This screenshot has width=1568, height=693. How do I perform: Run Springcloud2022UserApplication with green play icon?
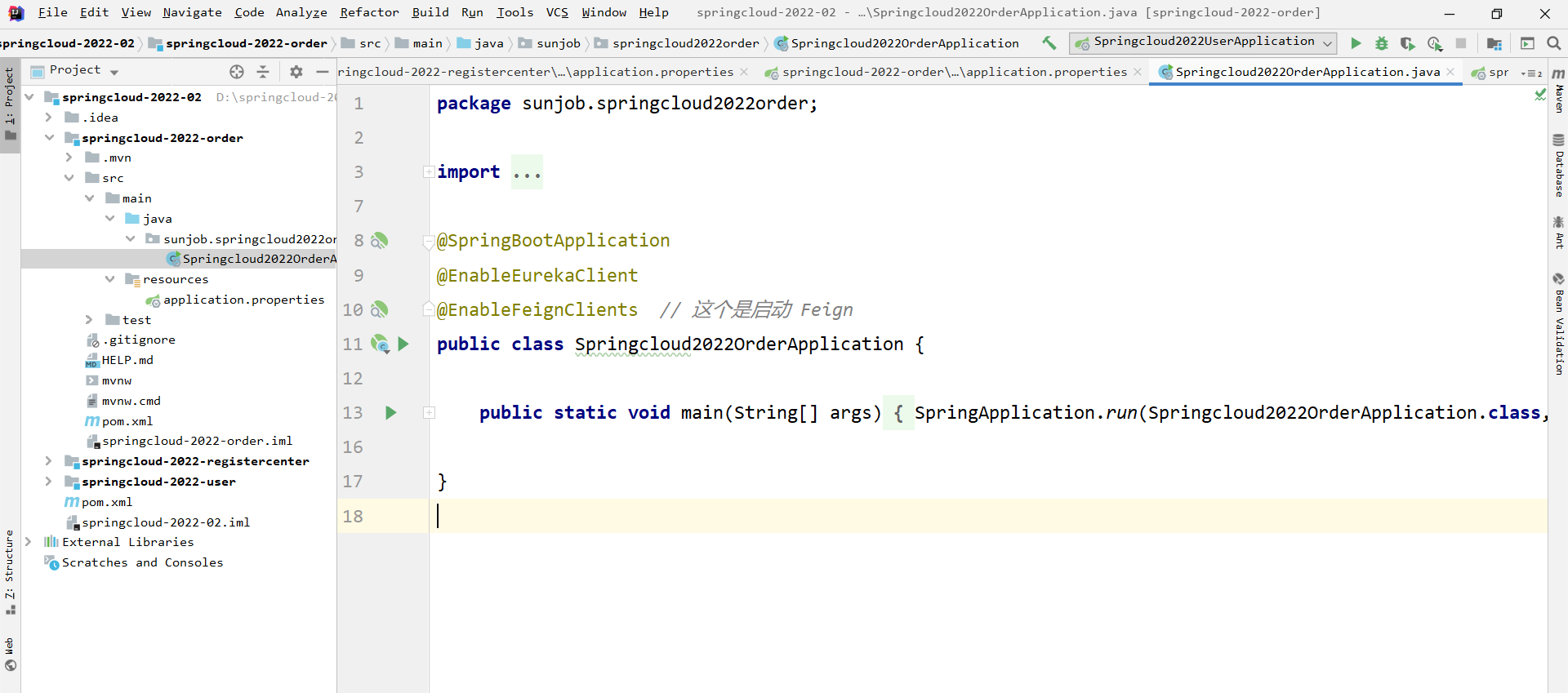1356,43
